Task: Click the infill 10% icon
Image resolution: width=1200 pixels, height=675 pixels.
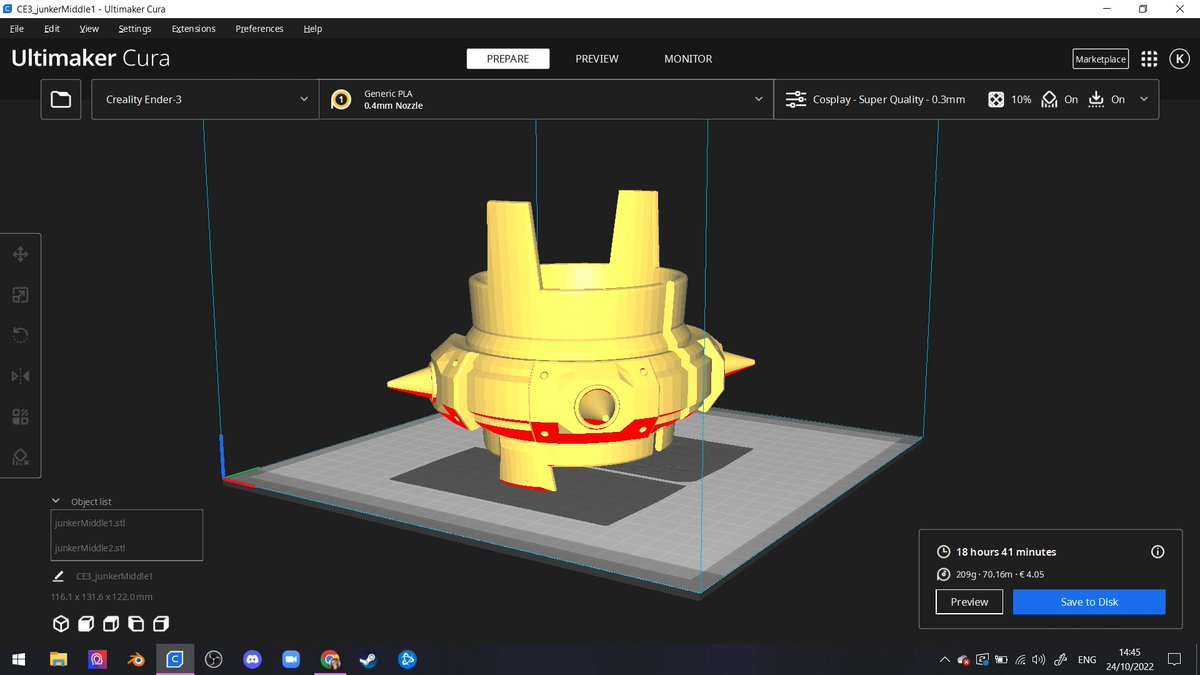Action: [x=996, y=99]
